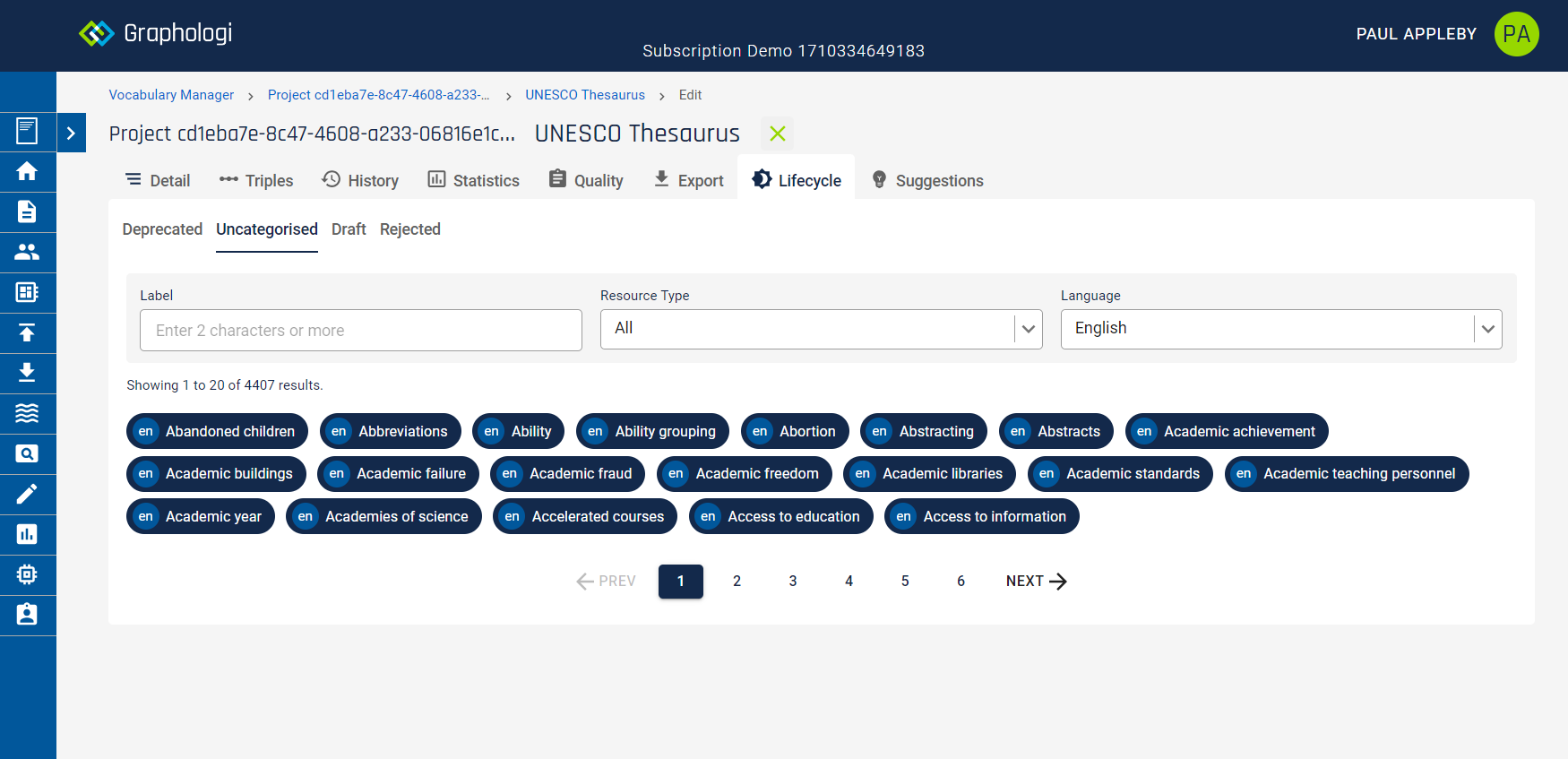Open the Resource Type dropdown

(822, 329)
